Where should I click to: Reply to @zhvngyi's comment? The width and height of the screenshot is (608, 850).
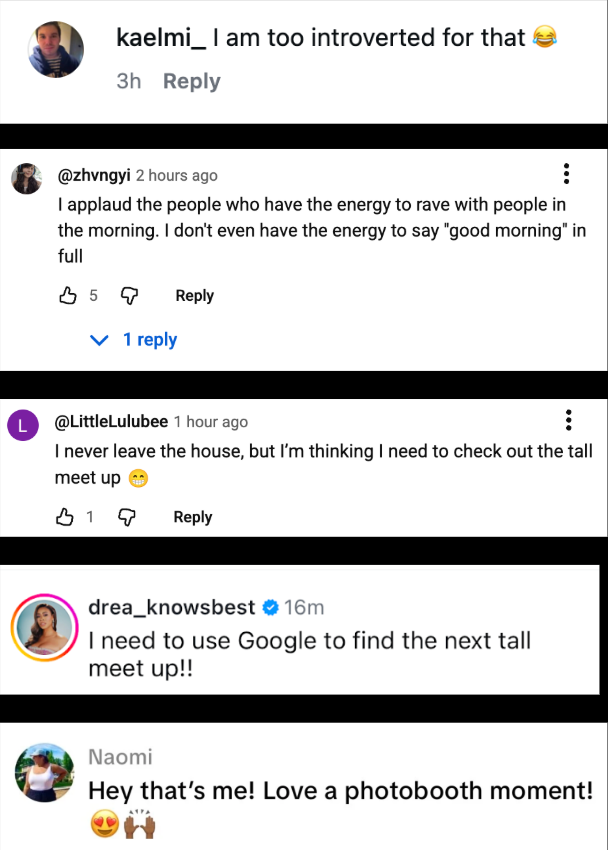click(x=194, y=295)
